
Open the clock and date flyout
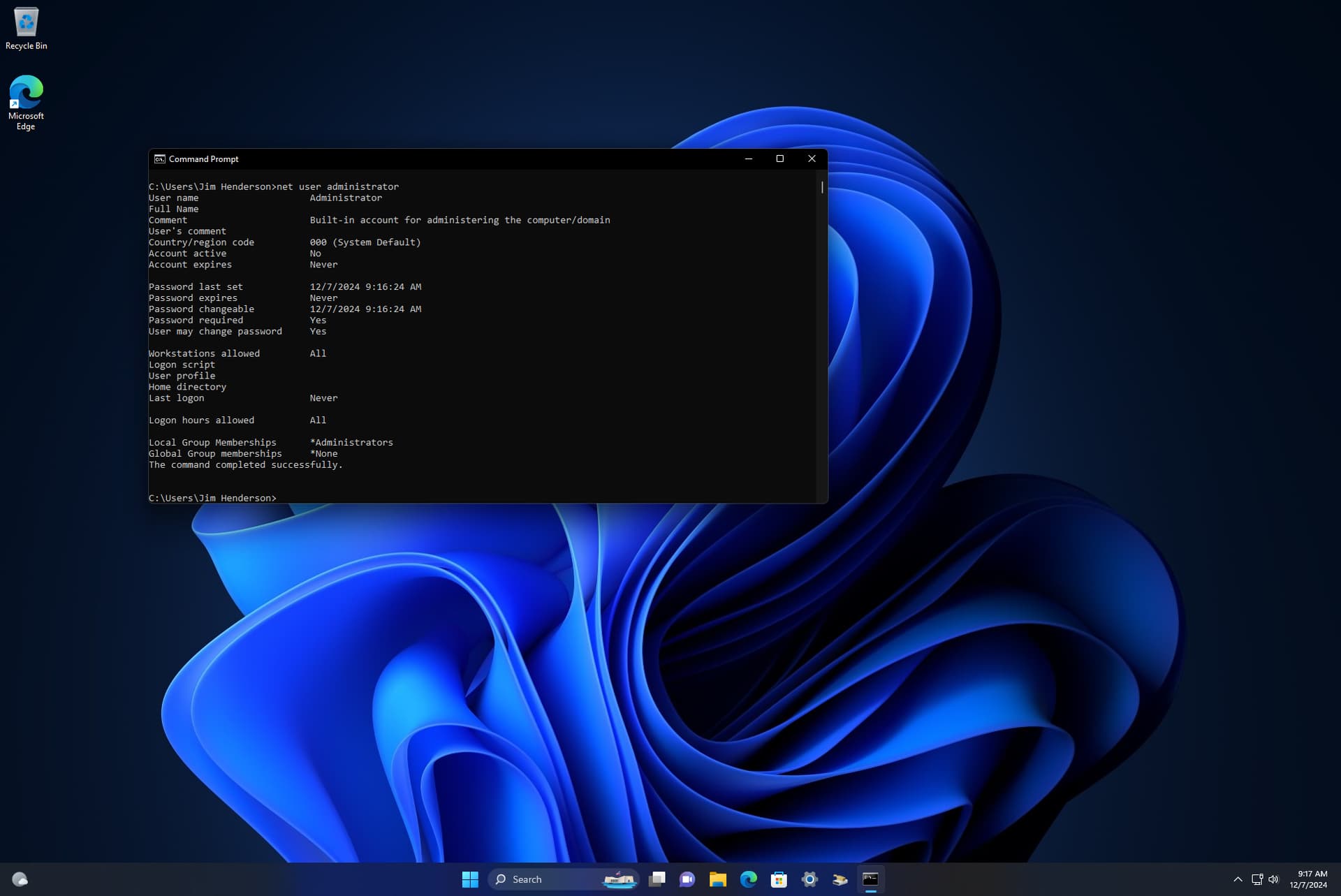(x=1308, y=879)
